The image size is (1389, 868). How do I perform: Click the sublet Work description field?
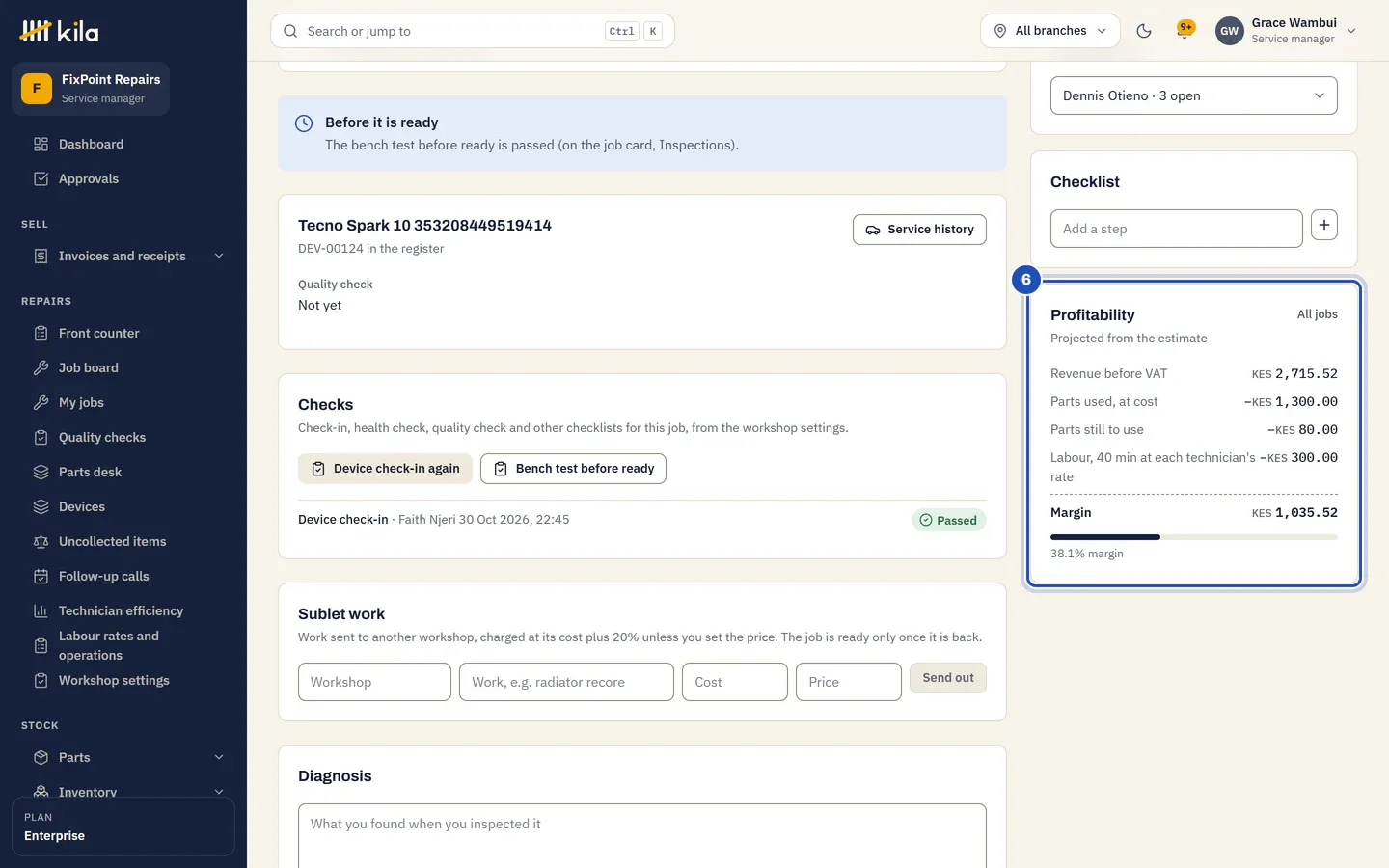coord(566,682)
